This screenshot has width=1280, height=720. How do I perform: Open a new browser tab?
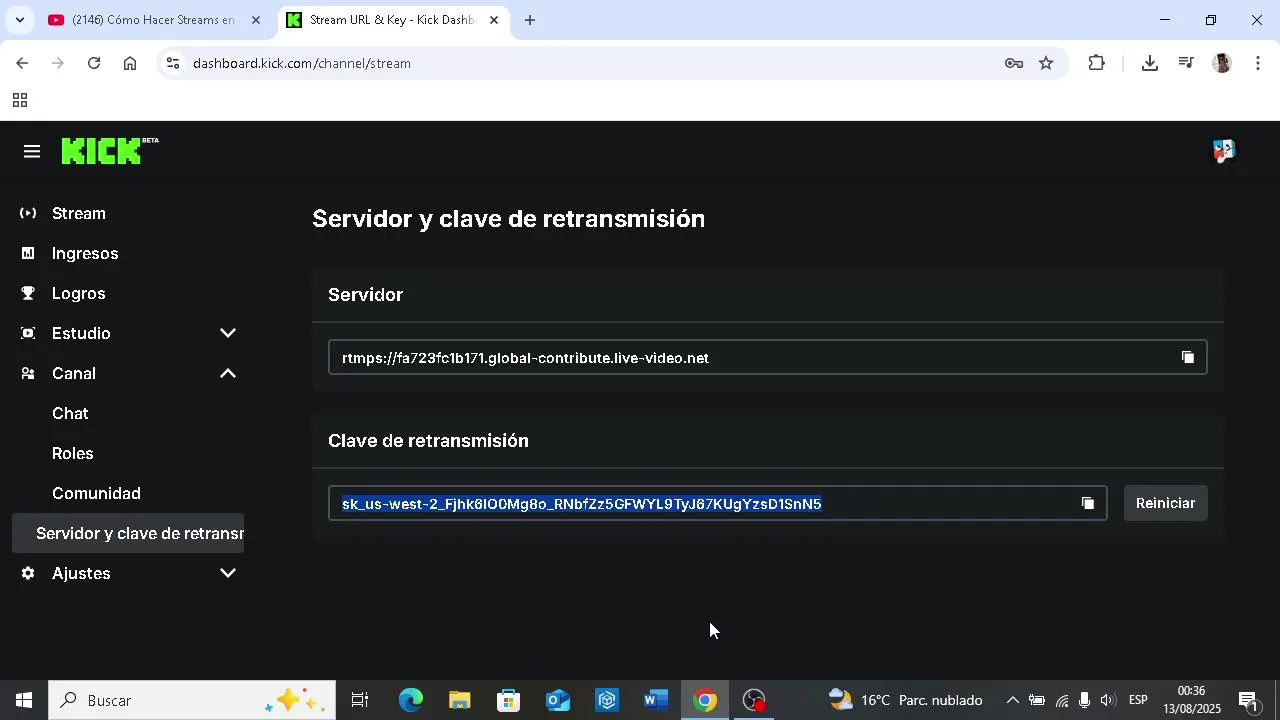[530, 20]
